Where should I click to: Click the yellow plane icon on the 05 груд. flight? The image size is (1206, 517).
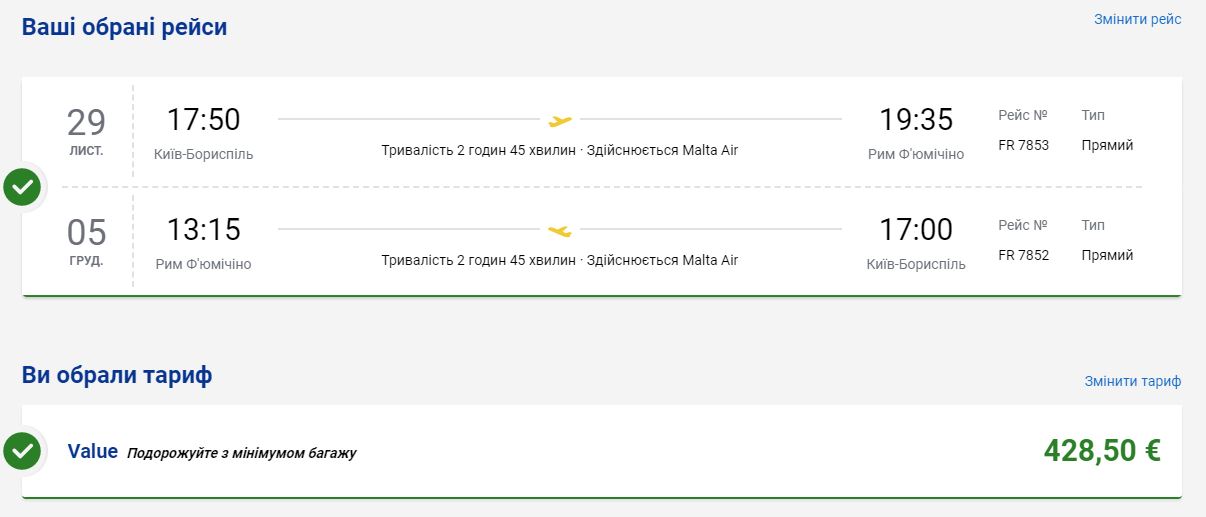(x=560, y=231)
